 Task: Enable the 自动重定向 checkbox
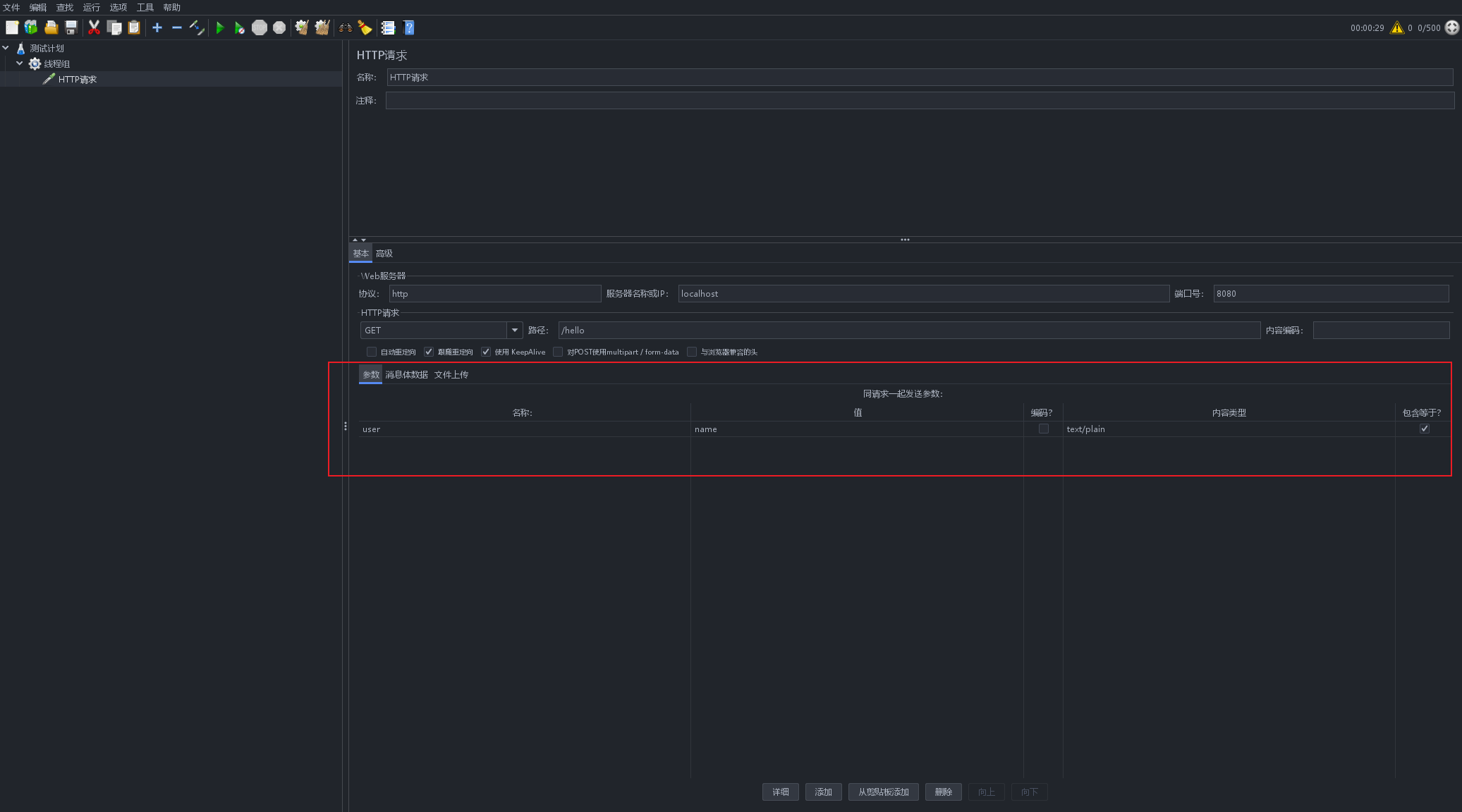372,352
